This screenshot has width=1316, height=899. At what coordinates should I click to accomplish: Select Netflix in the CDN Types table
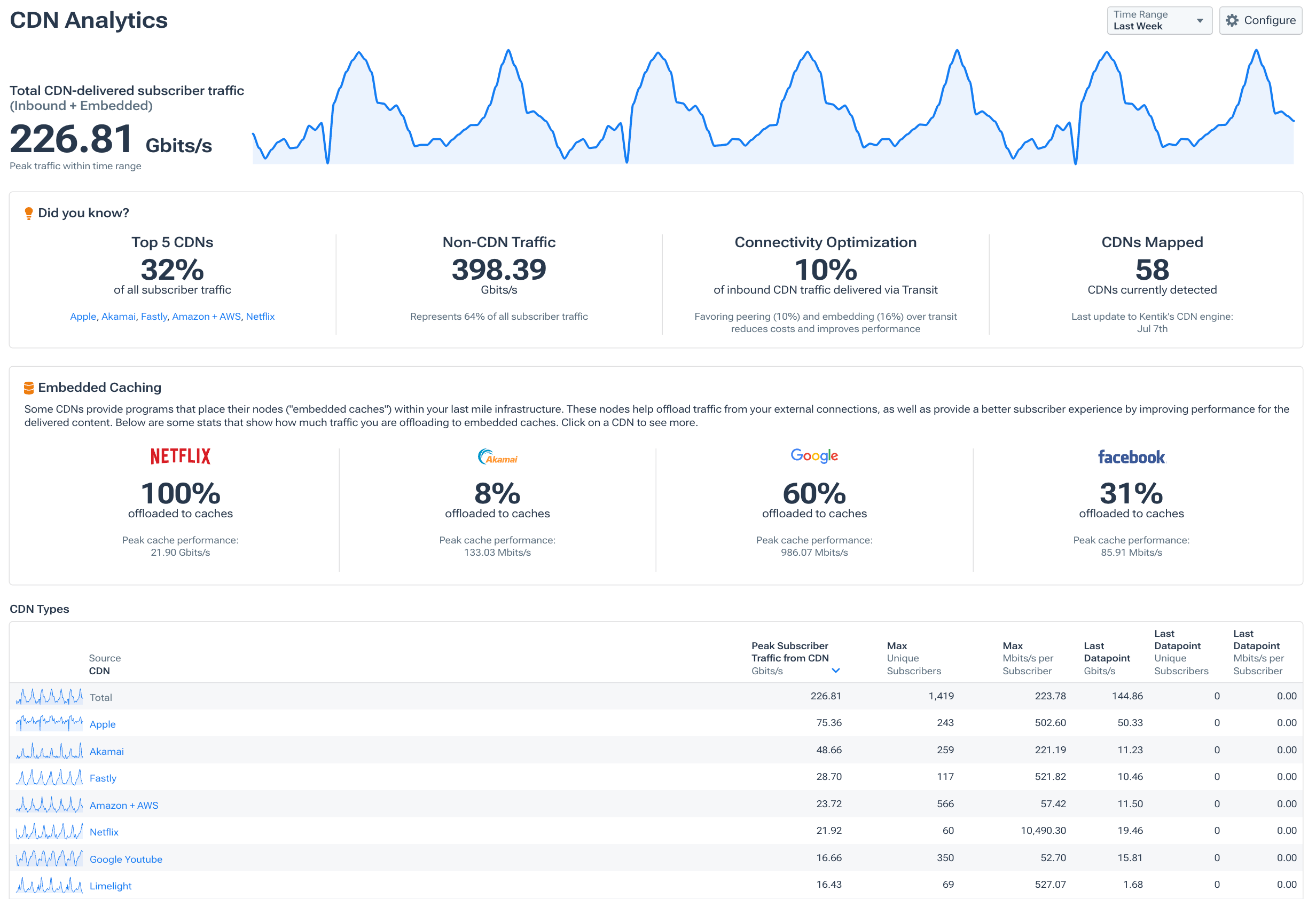(x=104, y=832)
